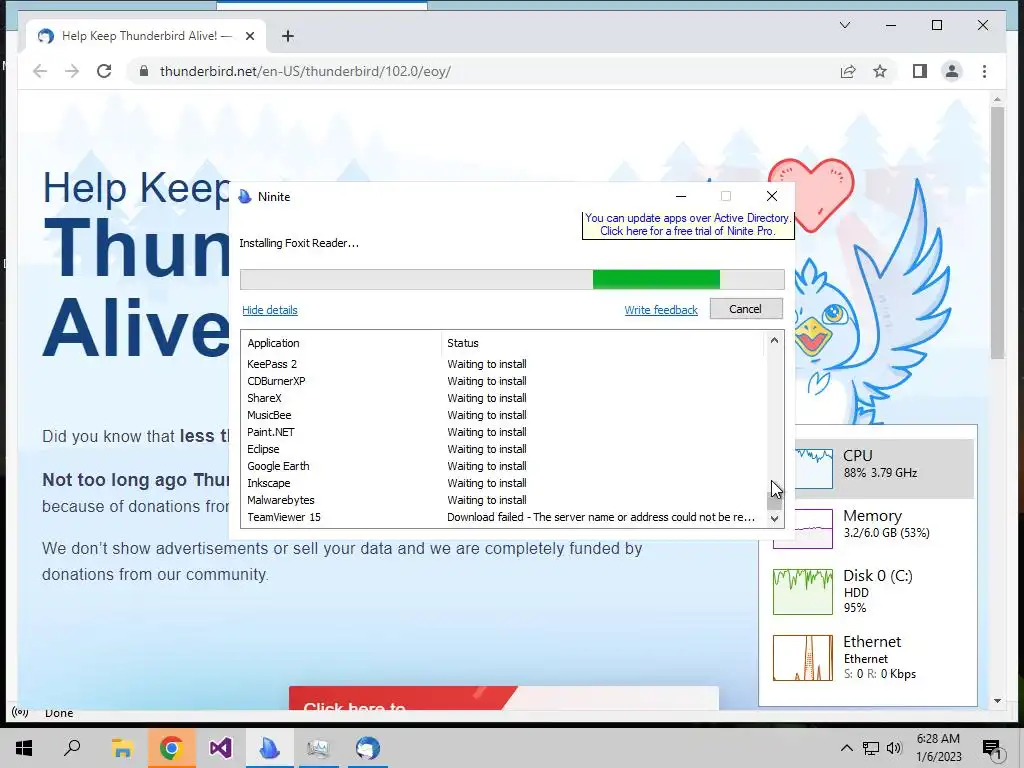Switch to Task Manager taskbar icon
The image size is (1024, 768).
tap(318, 748)
